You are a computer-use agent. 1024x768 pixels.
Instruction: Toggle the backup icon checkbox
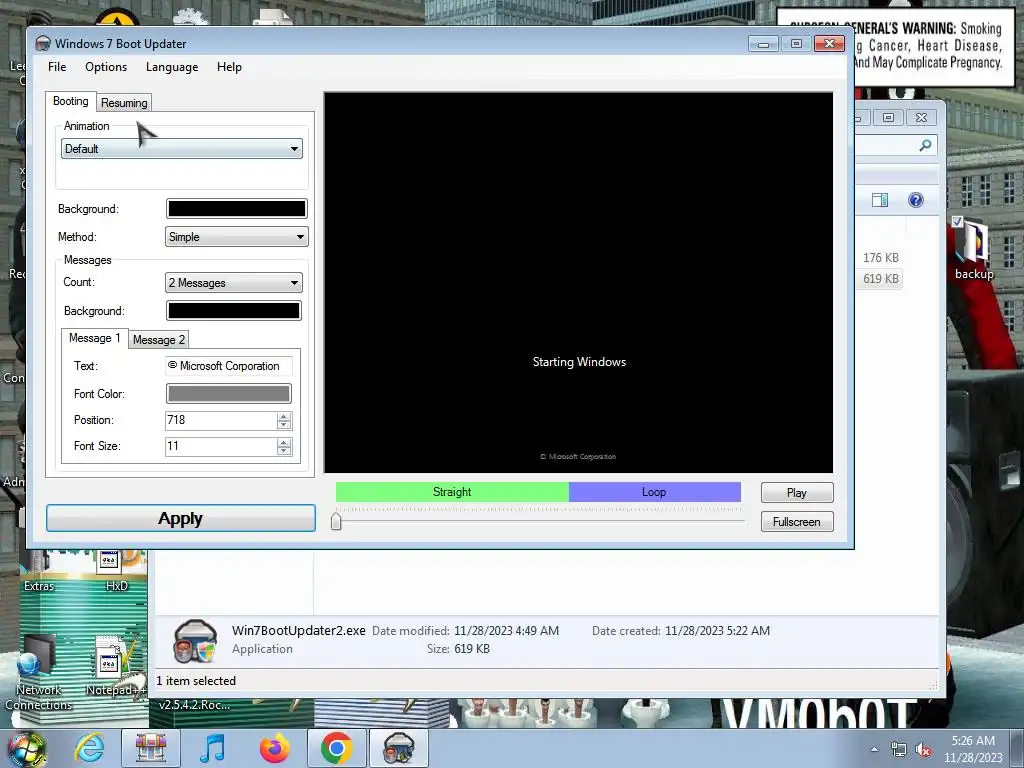coord(957,221)
